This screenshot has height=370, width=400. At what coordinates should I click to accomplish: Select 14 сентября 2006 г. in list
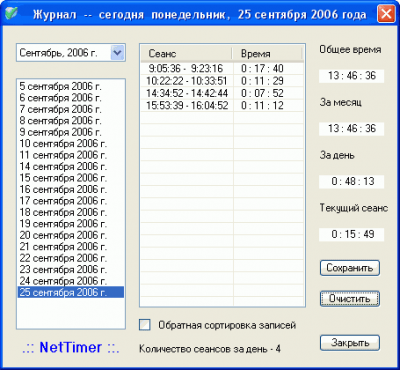coord(71,167)
